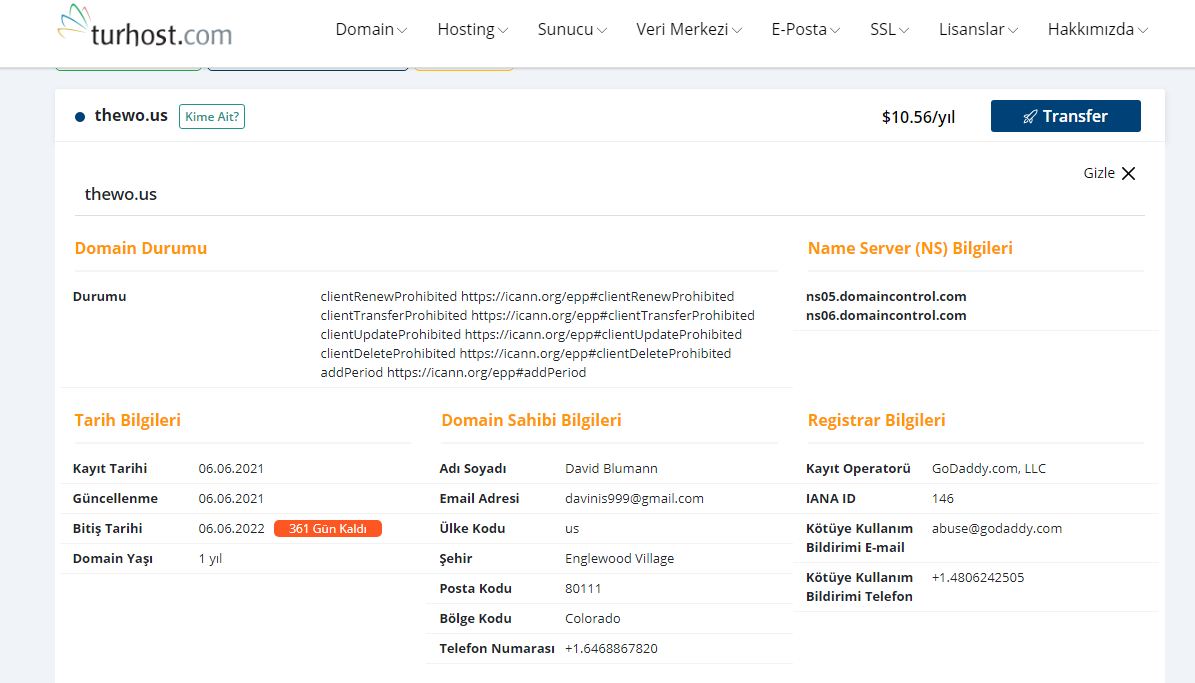Select the phone number +1.6468867820
This screenshot has height=683, width=1195.
point(611,649)
